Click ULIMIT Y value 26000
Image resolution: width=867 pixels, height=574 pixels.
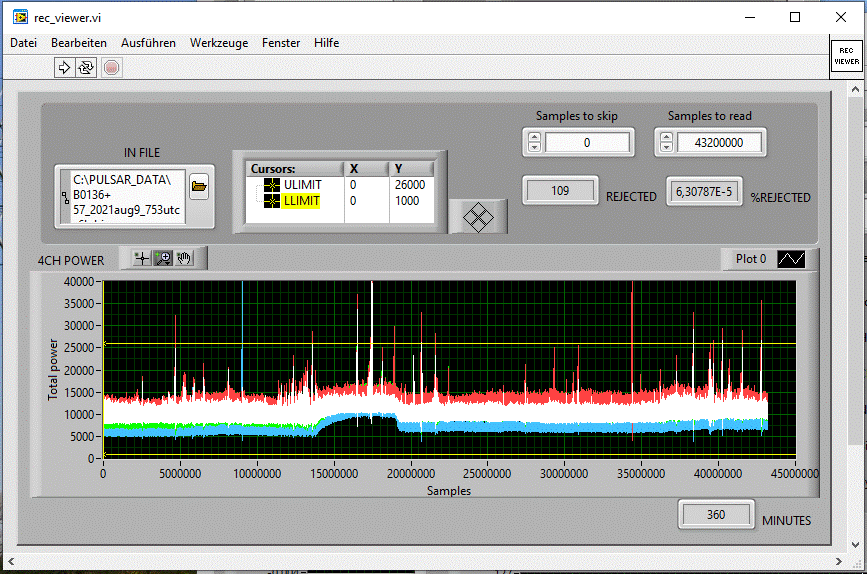[x=410, y=185]
